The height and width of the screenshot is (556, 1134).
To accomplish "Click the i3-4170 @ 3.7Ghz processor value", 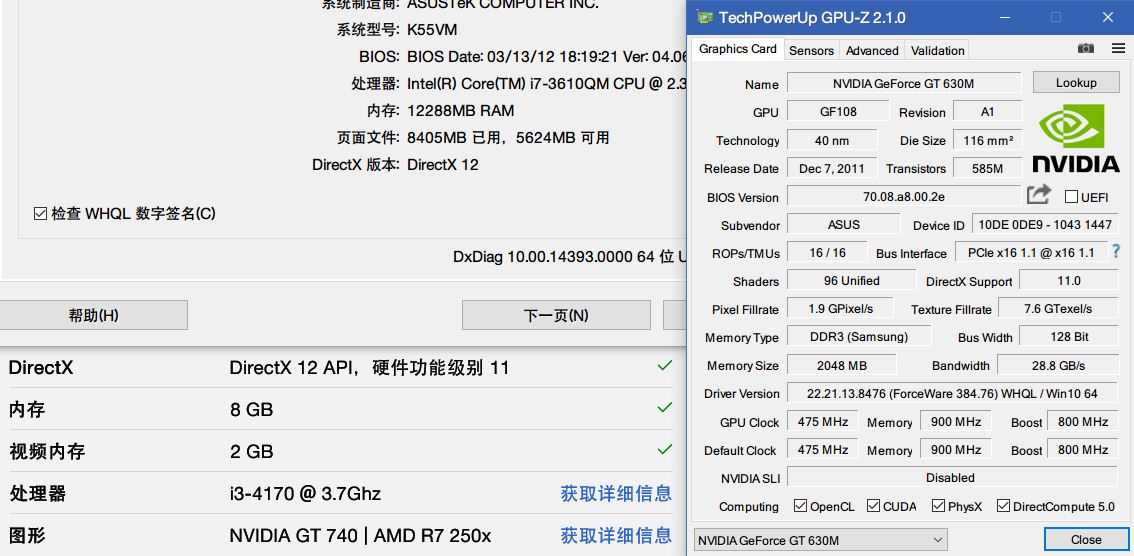I will click(x=305, y=494).
